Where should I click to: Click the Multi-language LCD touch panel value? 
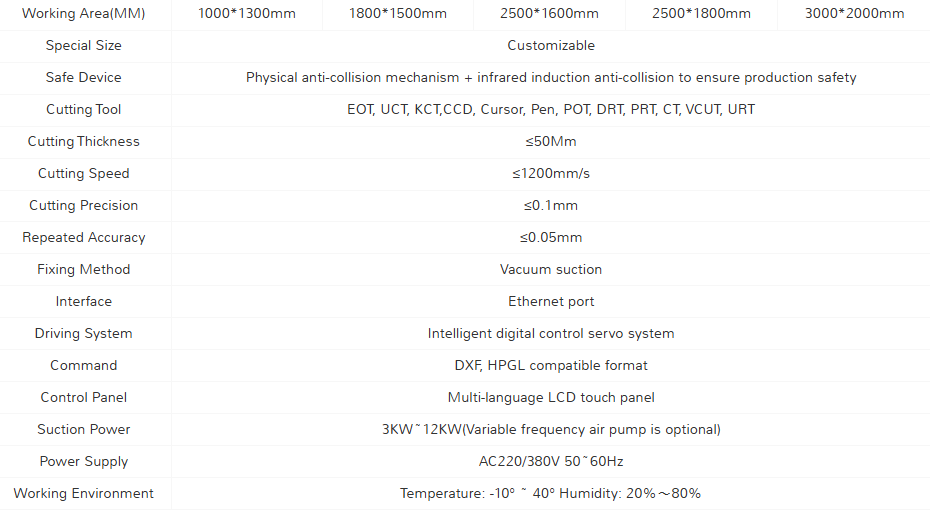pos(551,397)
